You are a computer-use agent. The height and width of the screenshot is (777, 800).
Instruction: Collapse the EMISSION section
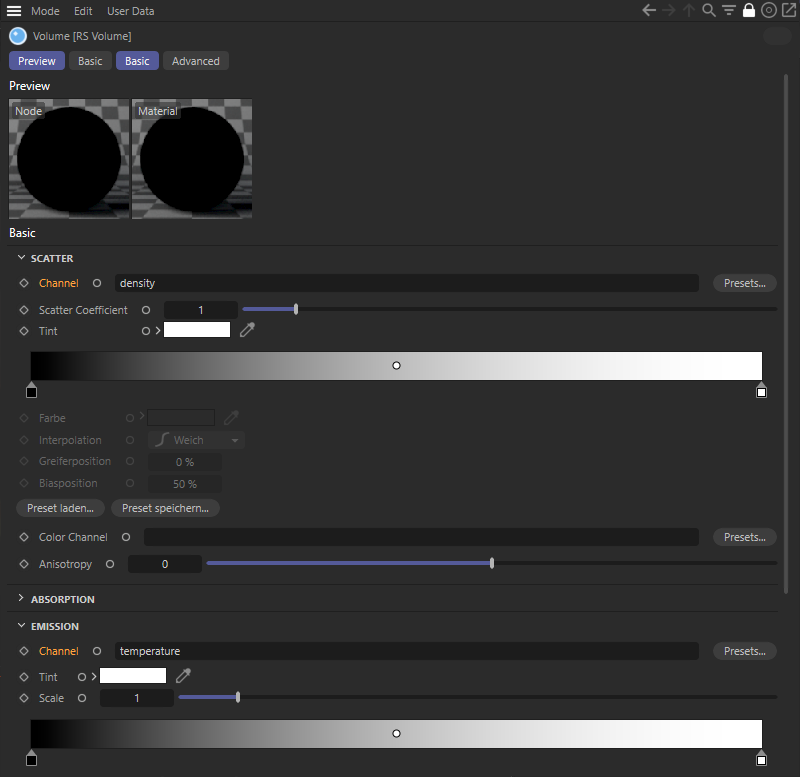pos(21,626)
